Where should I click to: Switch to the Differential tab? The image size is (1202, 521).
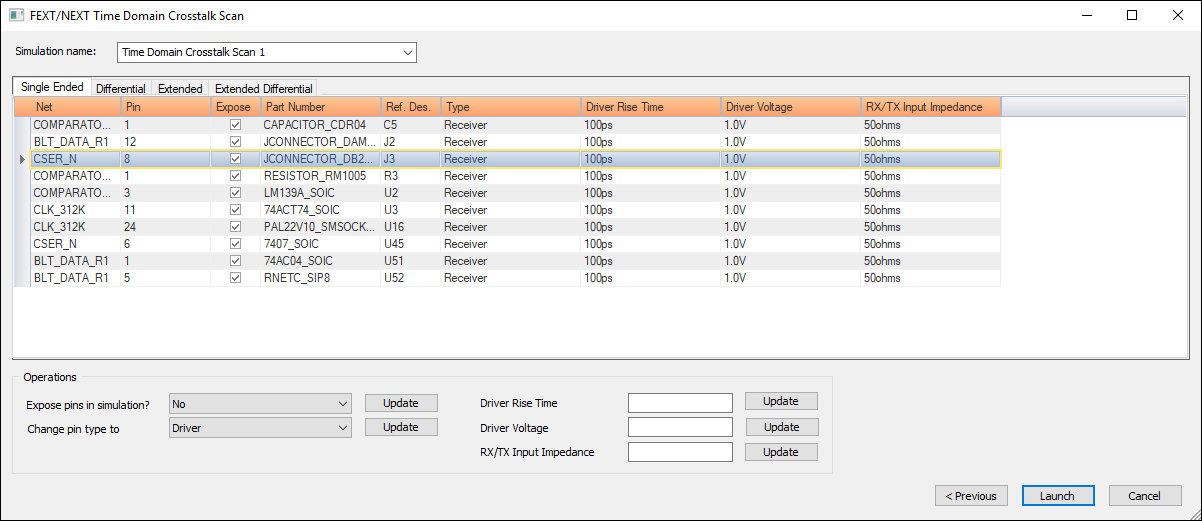coord(121,89)
